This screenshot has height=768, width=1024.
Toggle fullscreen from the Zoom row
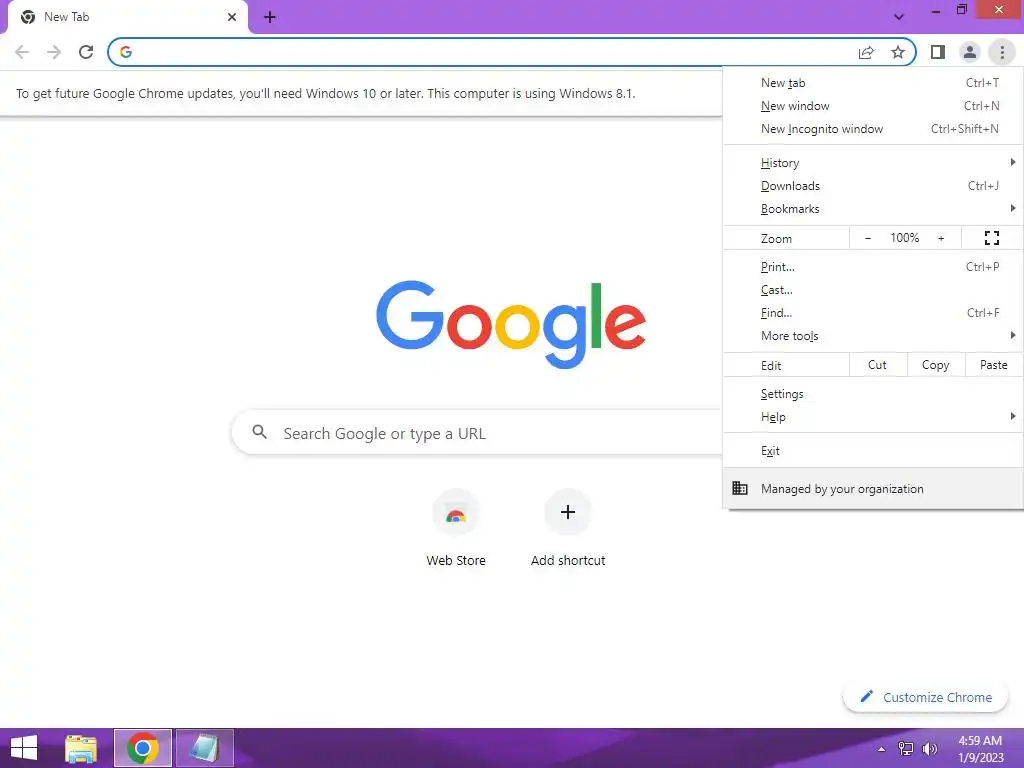click(x=991, y=238)
